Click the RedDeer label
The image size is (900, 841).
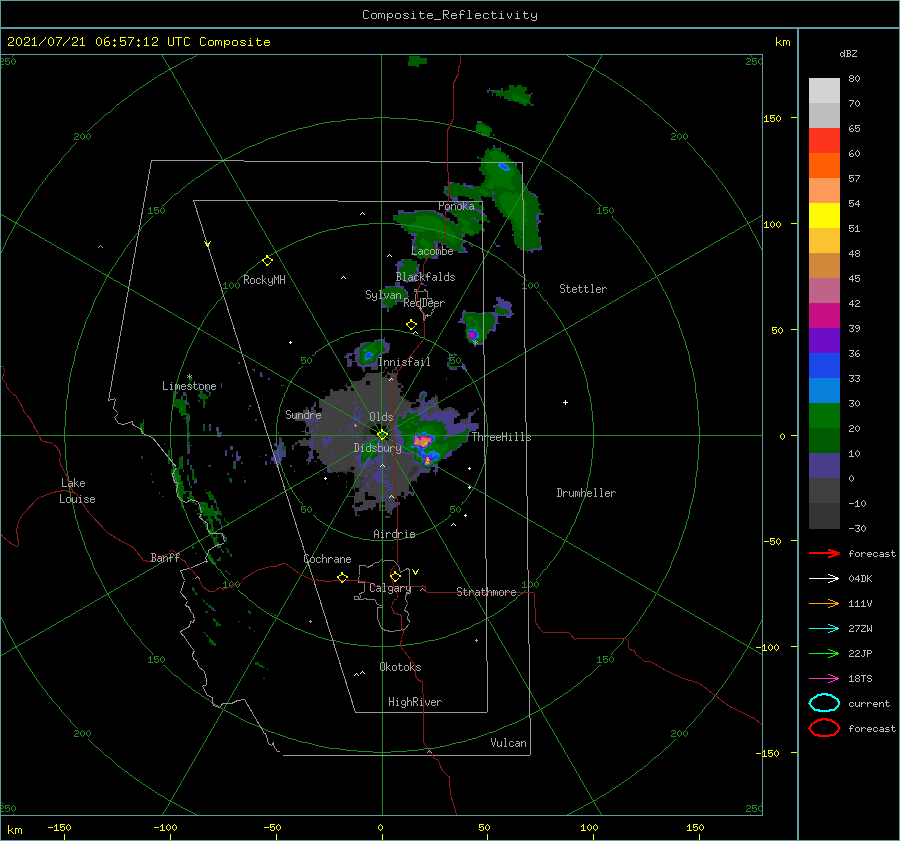tap(424, 303)
